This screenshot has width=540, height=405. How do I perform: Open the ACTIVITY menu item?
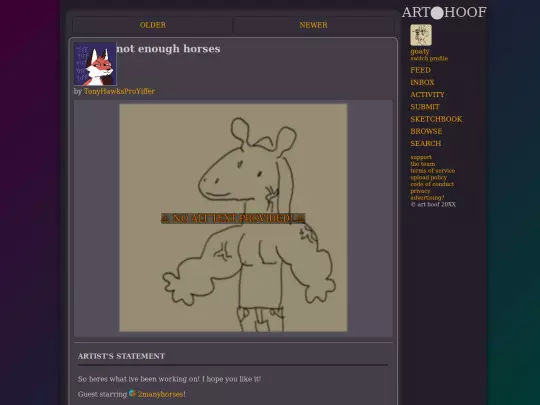click(427, 95)
